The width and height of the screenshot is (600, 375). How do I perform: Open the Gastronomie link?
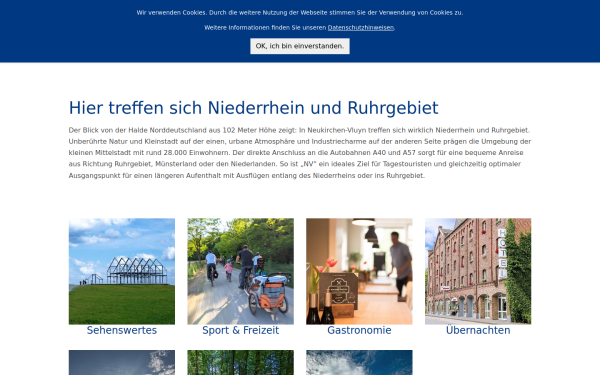coord(359,330)
